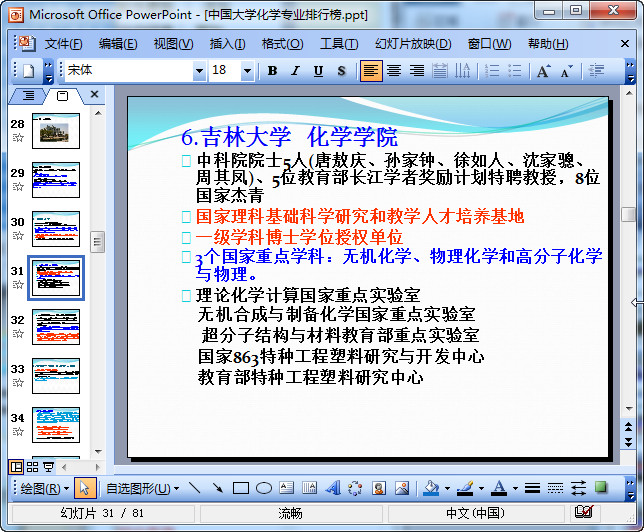
Task: Insert WordArt from the drawing toolbar
Action: pyautogui.click(x=332, y=488)
